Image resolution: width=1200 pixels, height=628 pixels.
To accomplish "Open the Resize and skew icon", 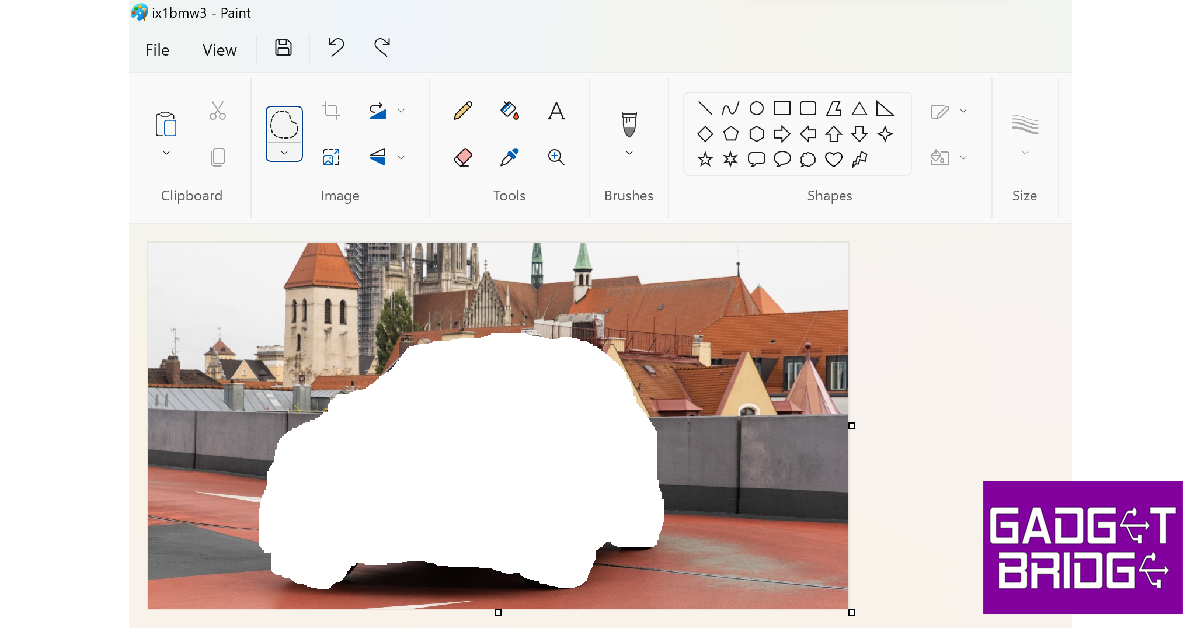I will click(330, 156).
